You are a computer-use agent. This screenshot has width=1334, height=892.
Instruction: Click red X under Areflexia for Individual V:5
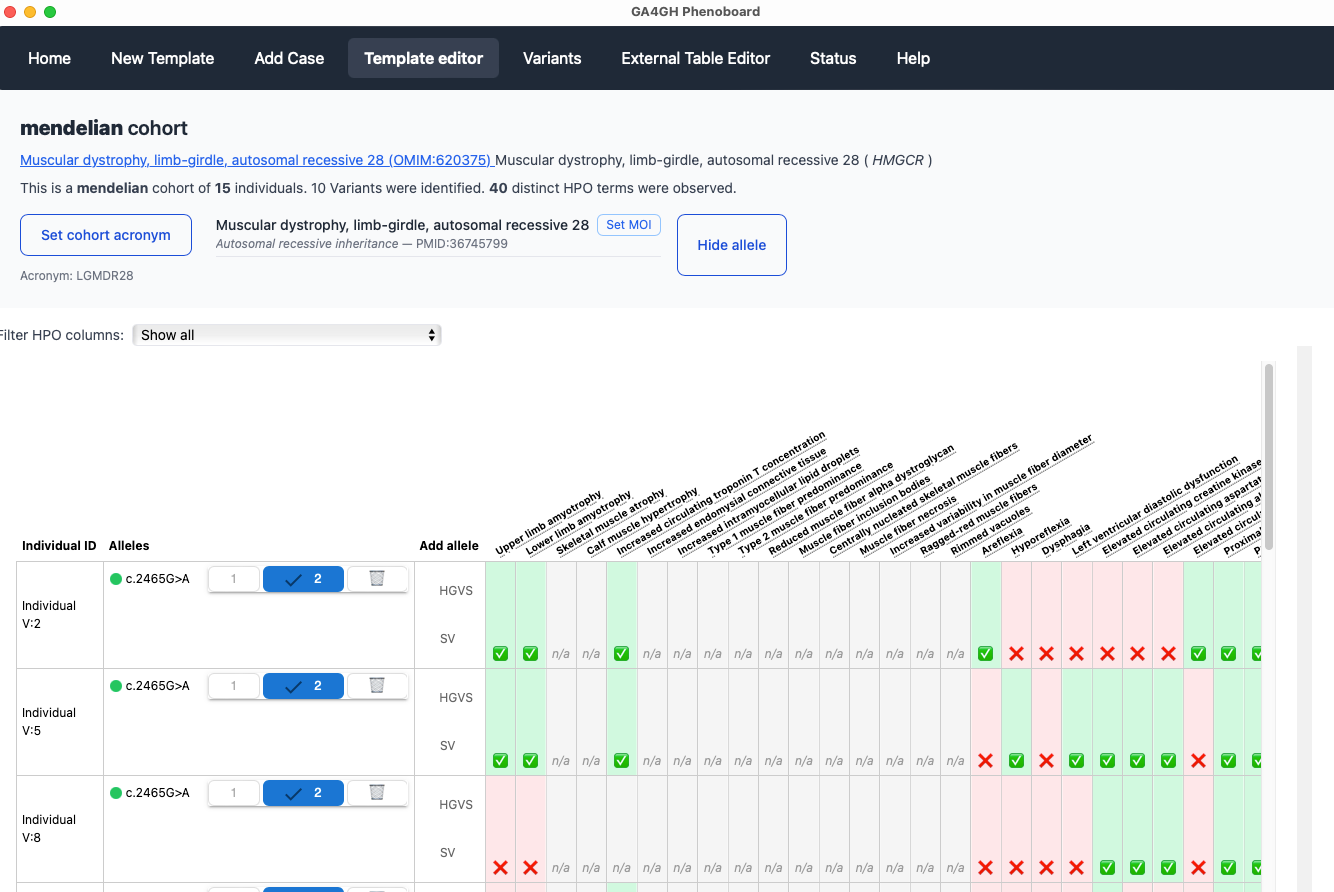tap(985, 760)
